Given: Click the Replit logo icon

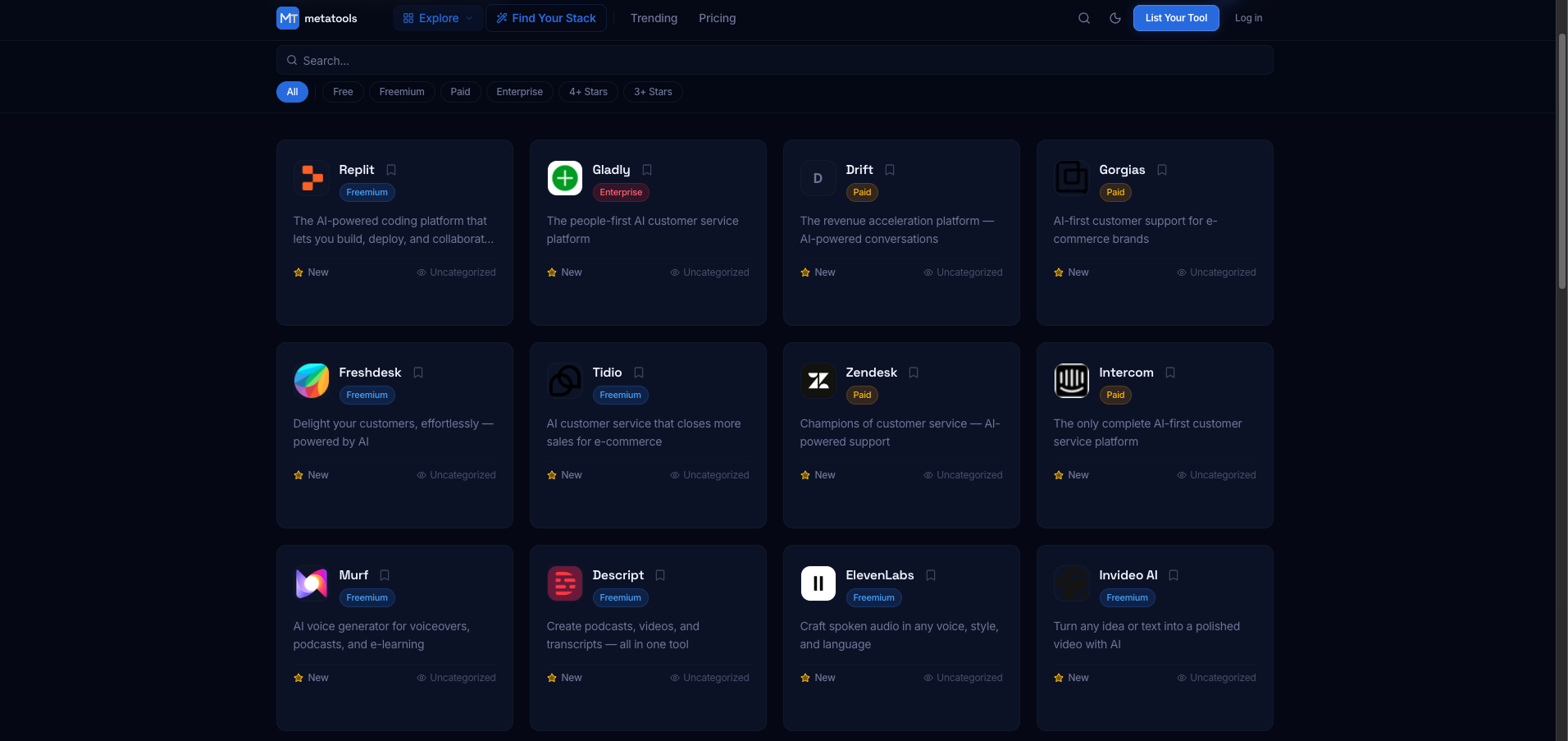Looking at the screenshot, I should pyautogui.click(x=312, y=178).
